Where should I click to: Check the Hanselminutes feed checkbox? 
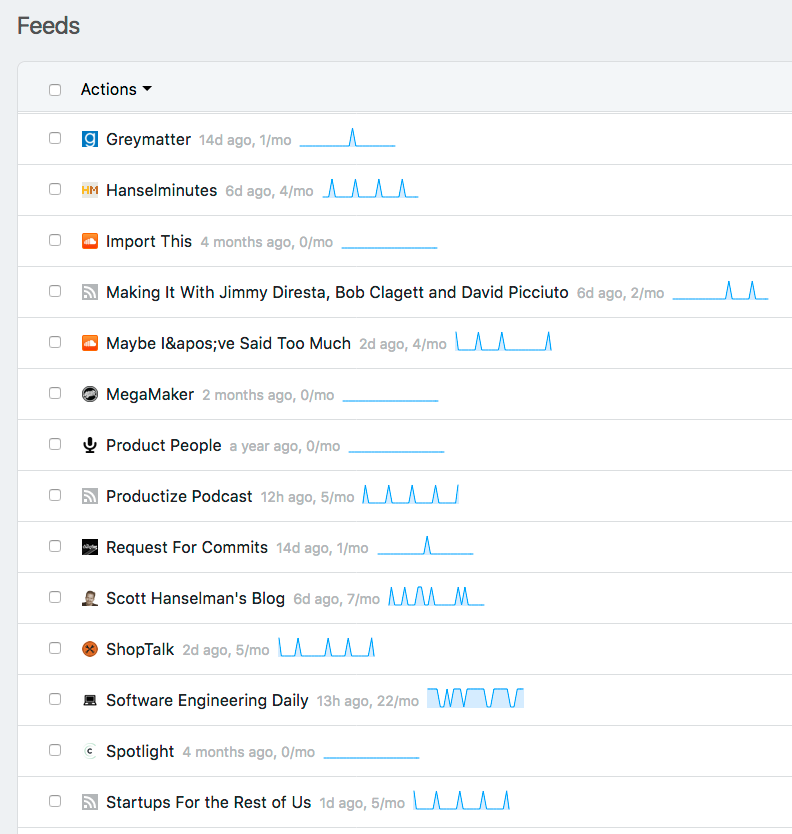[55, 189]
